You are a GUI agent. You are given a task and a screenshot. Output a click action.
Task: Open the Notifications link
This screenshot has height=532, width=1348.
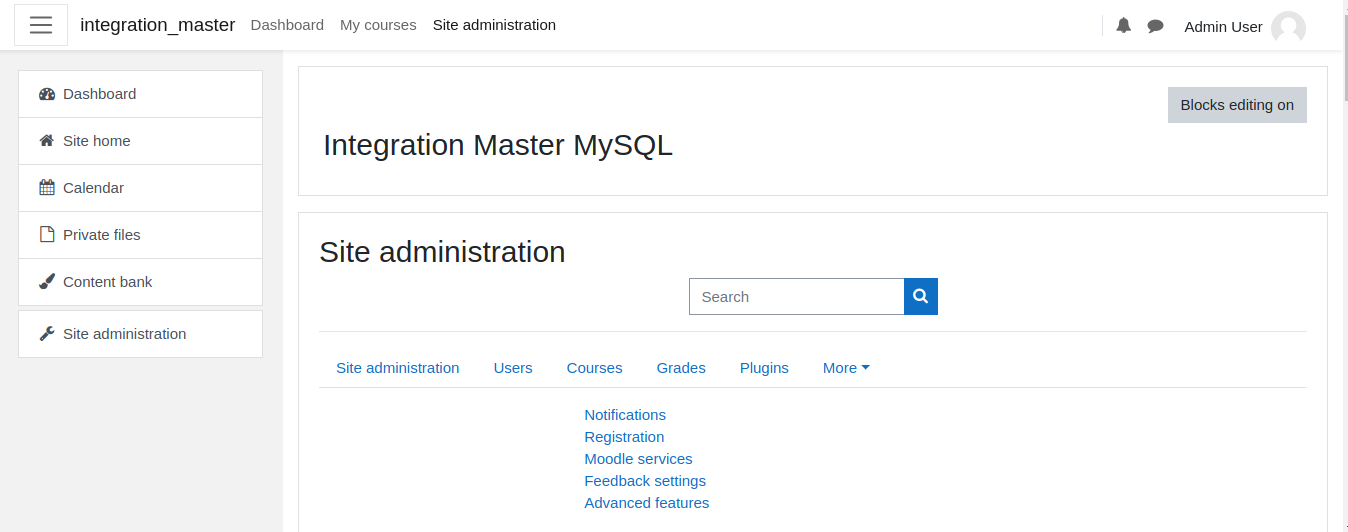pyautogui.click(x=625, y=415)
